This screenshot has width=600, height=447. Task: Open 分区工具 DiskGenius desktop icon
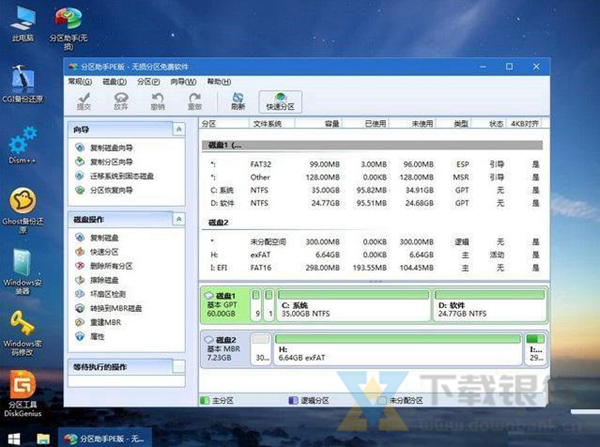23,394
